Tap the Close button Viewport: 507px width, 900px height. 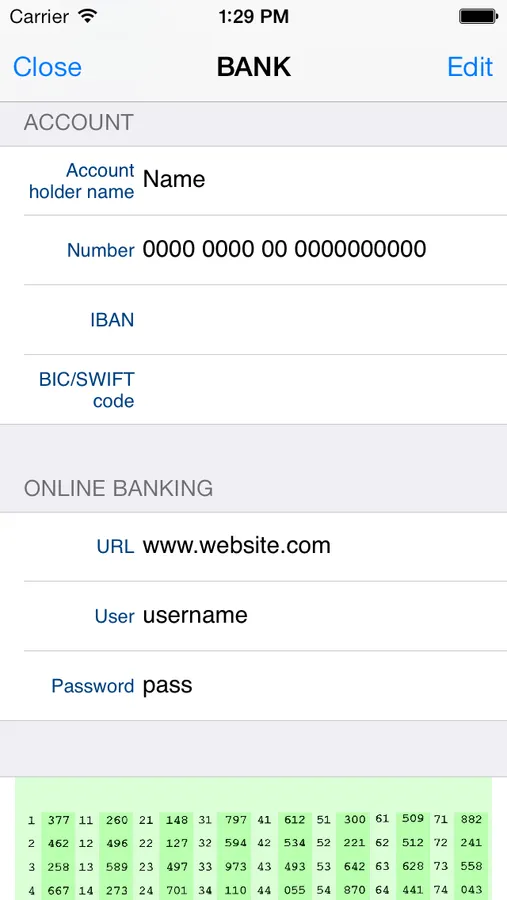[x=47, y=67]
